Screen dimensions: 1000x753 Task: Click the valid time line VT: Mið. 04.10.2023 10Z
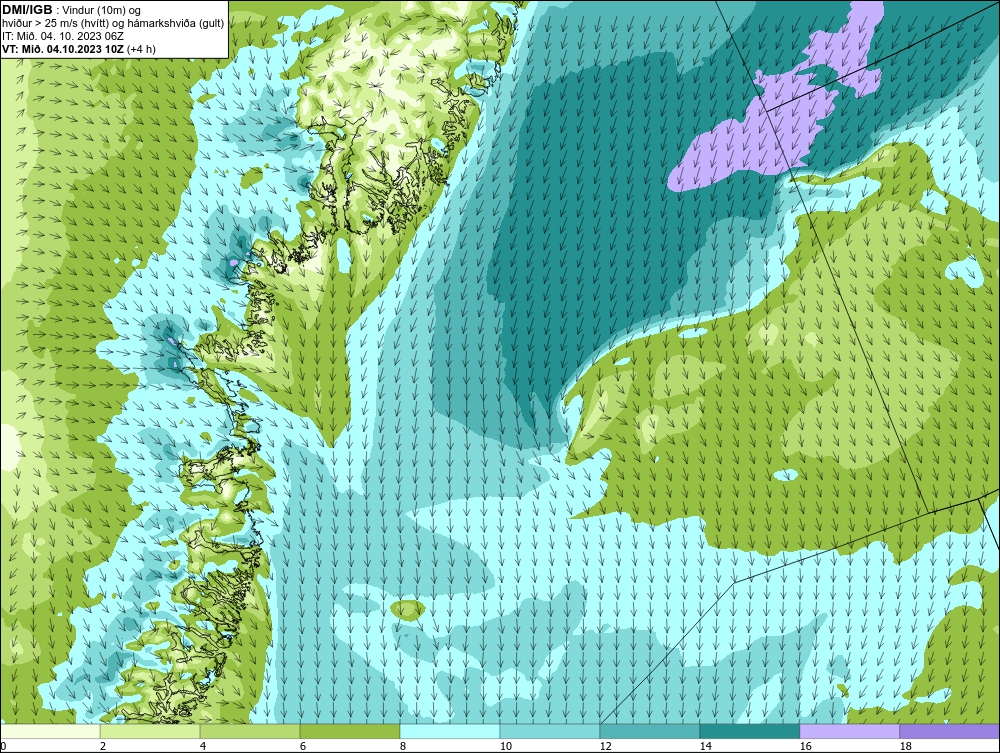pyautogui.click(x=64, y=48)
